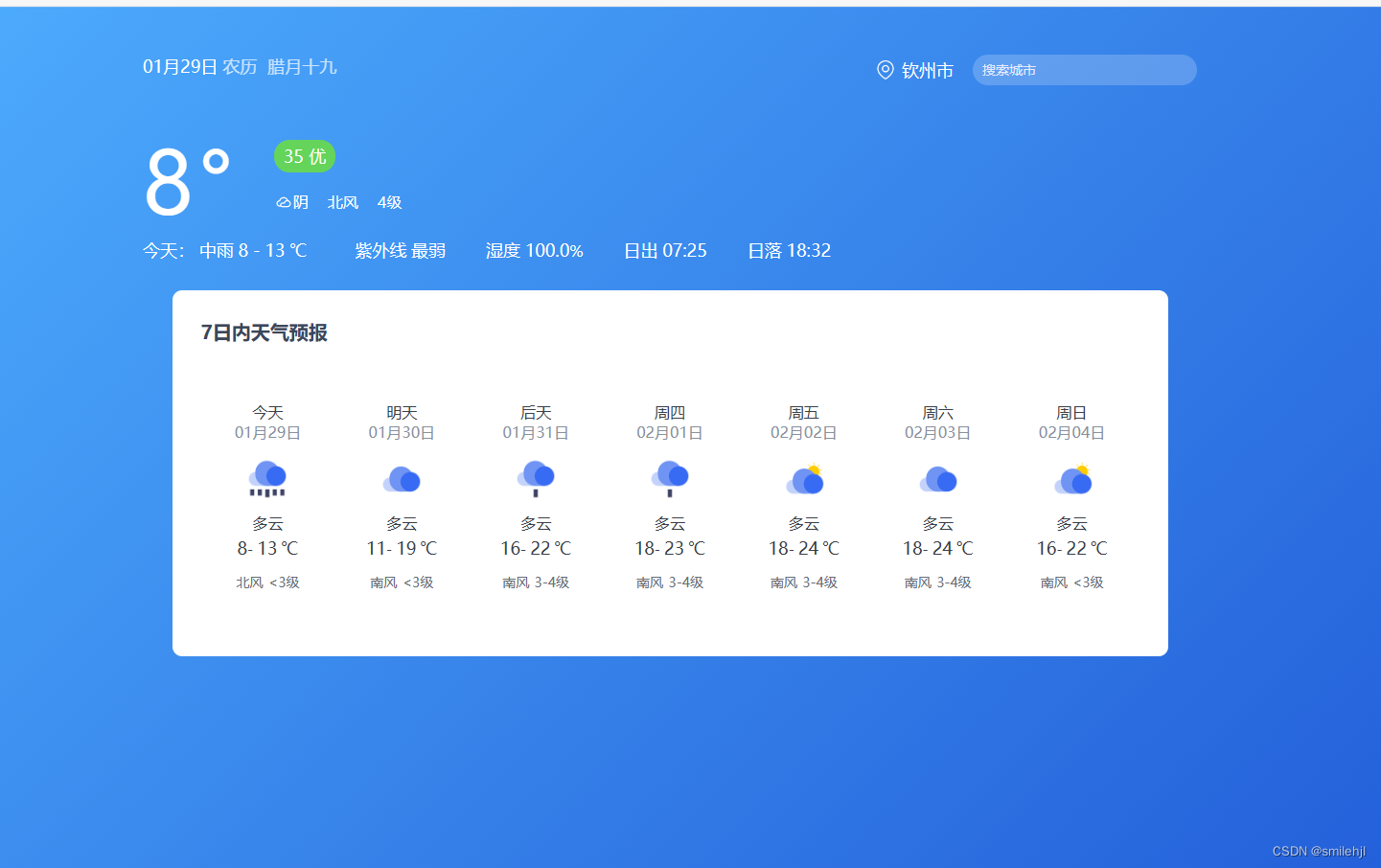1381x868 pixels.
Task: Select the 明天 forecast column label
Action: [402, 413]
